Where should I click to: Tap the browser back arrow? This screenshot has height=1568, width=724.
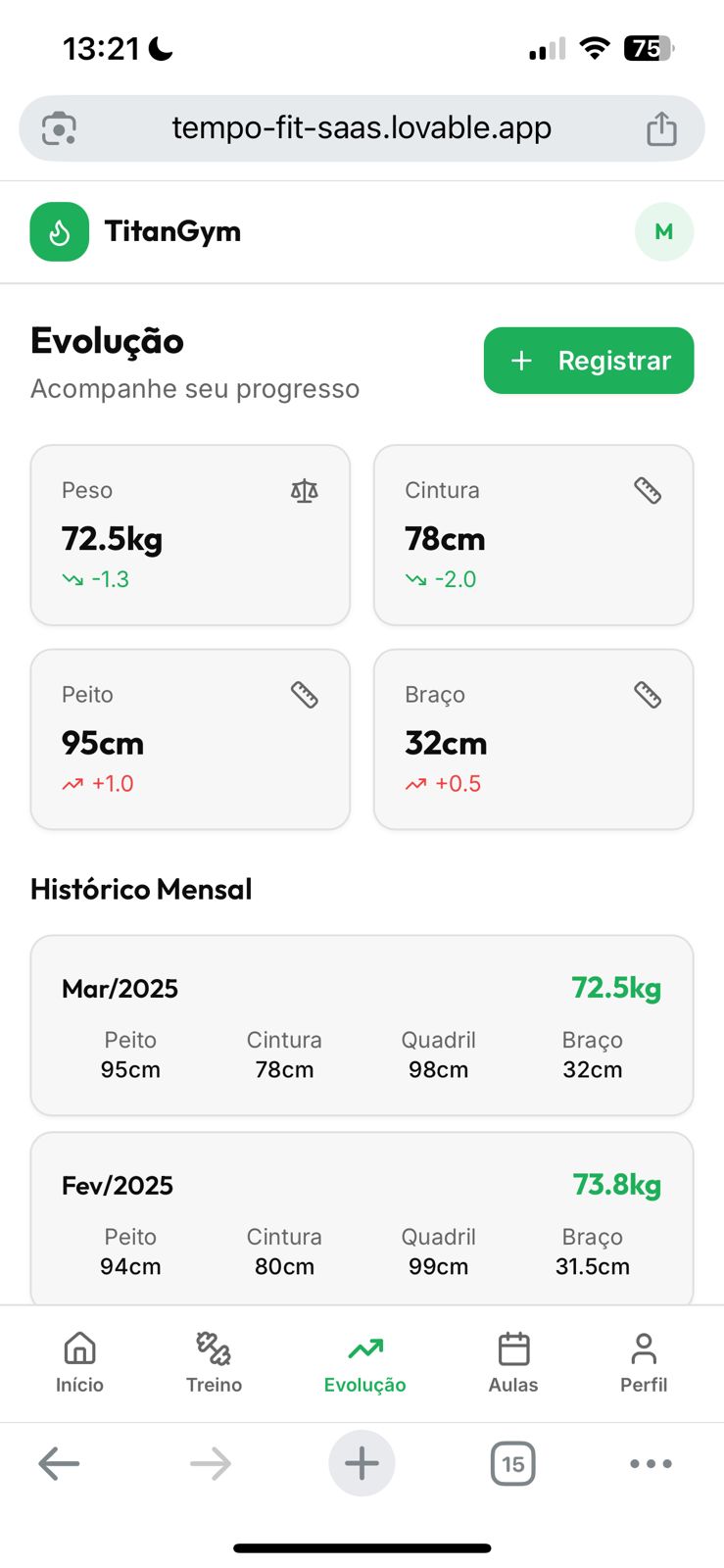coord(59,1464)
